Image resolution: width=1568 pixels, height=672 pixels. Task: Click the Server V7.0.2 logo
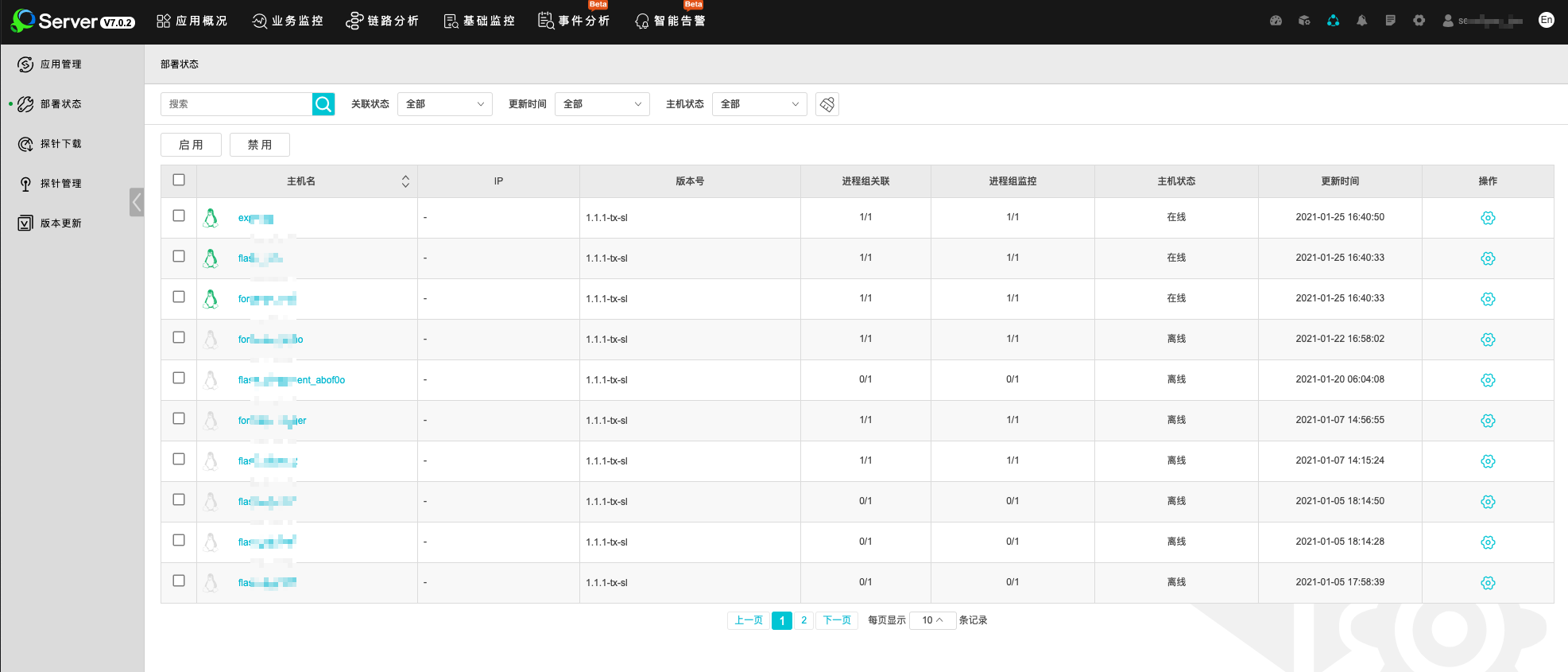click(73, 21)
